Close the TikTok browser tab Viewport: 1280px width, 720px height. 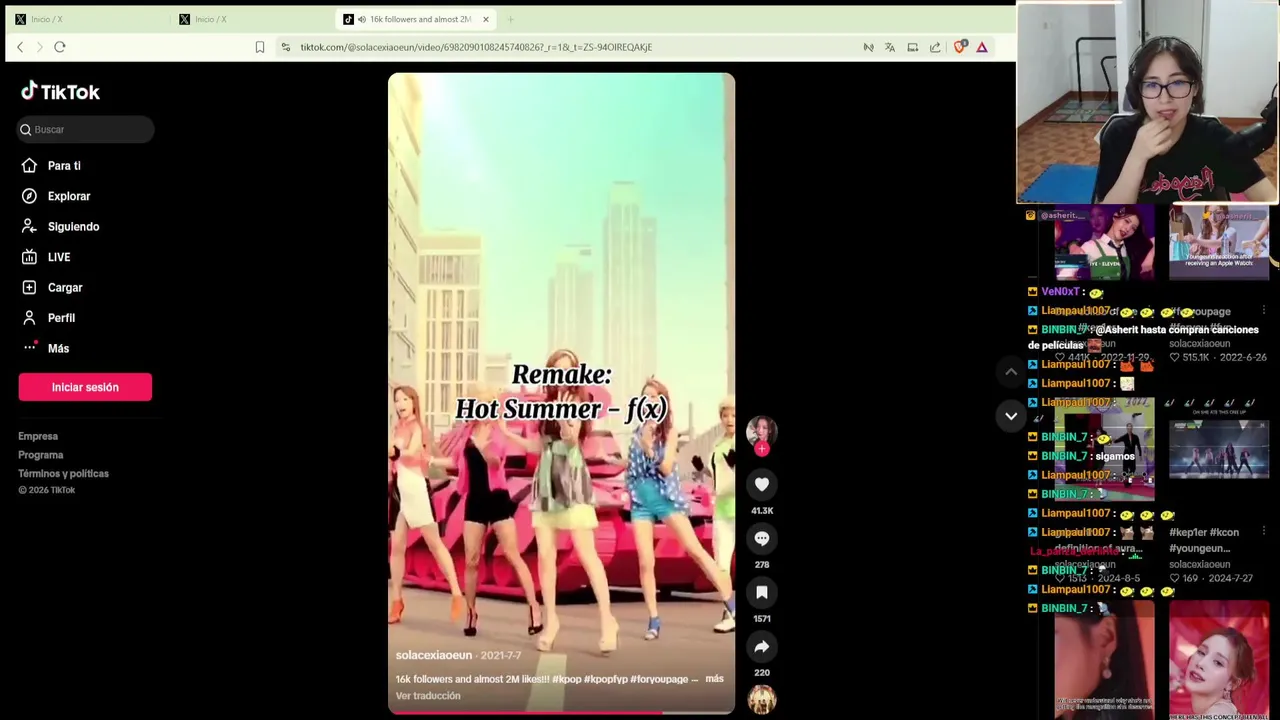486,19
